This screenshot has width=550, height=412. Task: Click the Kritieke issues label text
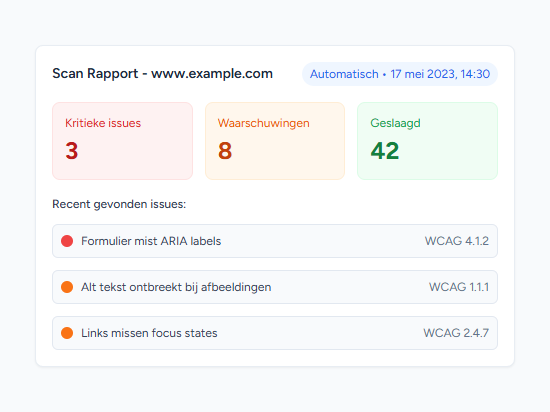103,123
